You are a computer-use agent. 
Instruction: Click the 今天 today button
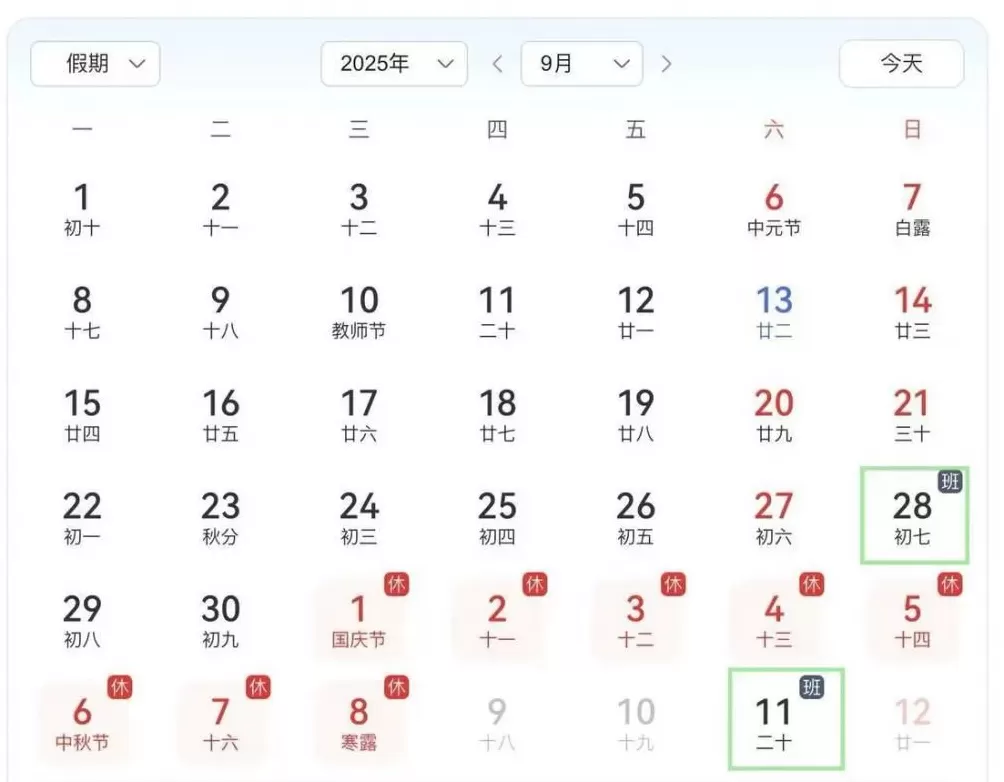tap(901, 64)
